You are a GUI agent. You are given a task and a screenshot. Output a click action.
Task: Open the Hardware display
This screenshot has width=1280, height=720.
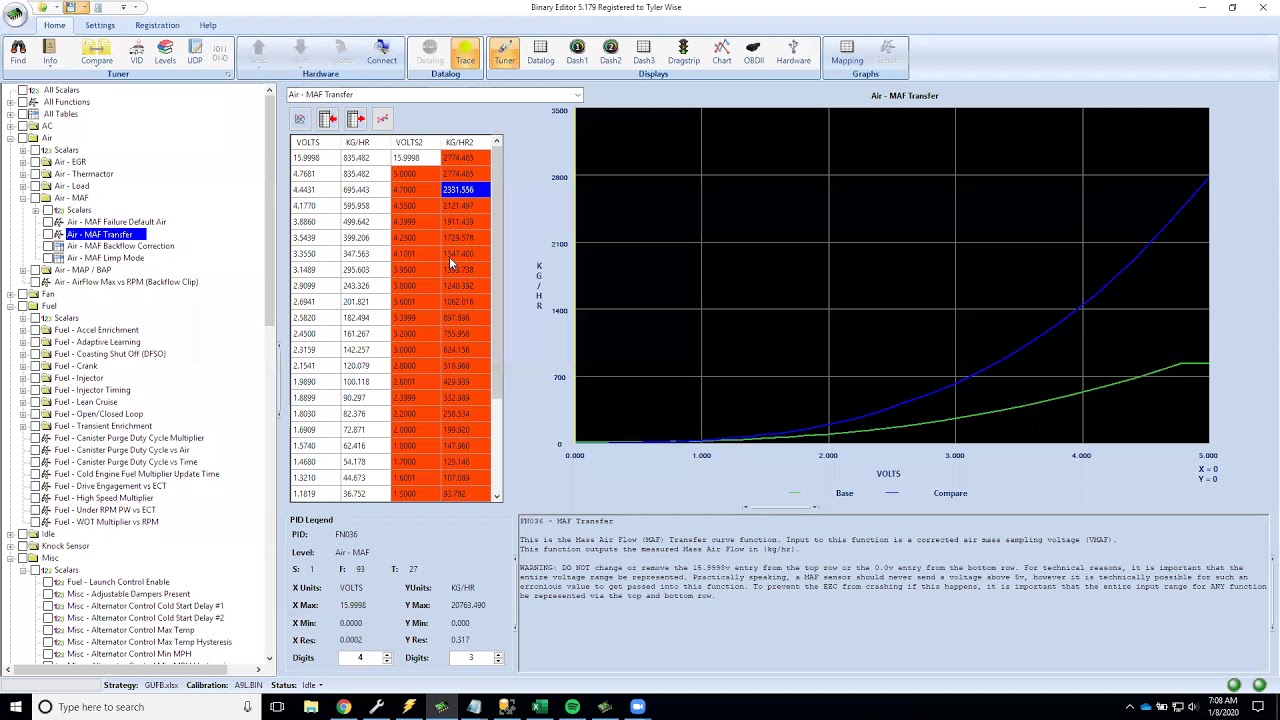pos(793,52)
